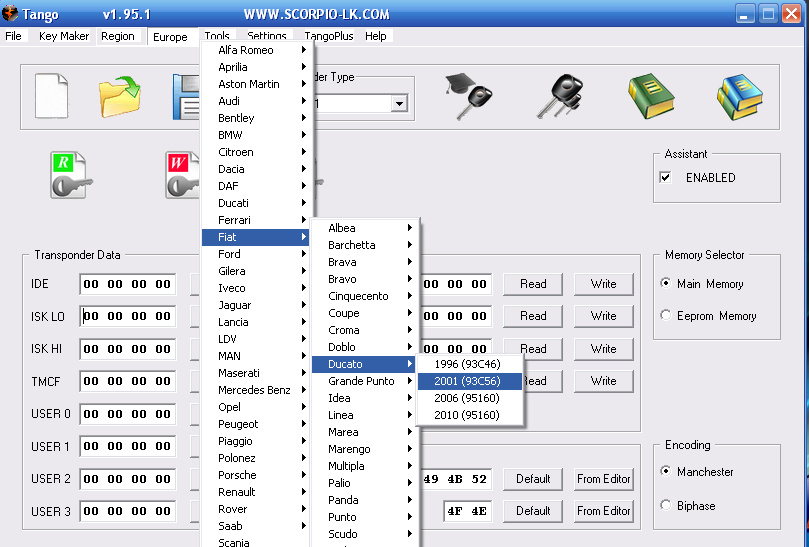Click From Editor beside 49 4B 52 row
This screenshot has height=547, width=809.
point(604,479)
